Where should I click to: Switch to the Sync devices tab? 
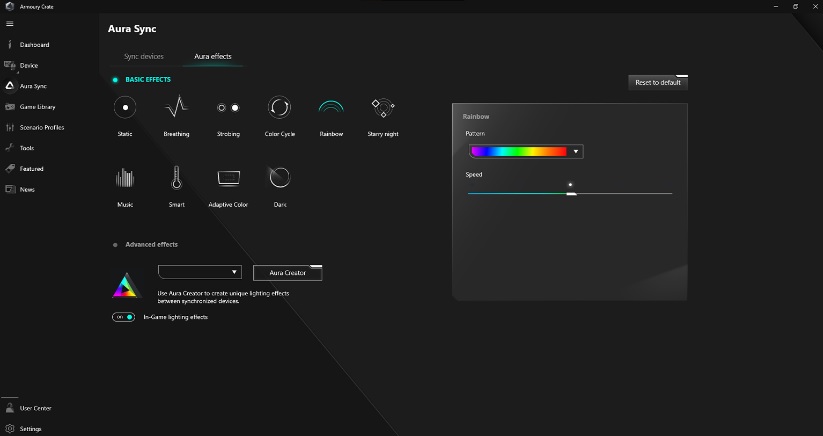(144, 56)
